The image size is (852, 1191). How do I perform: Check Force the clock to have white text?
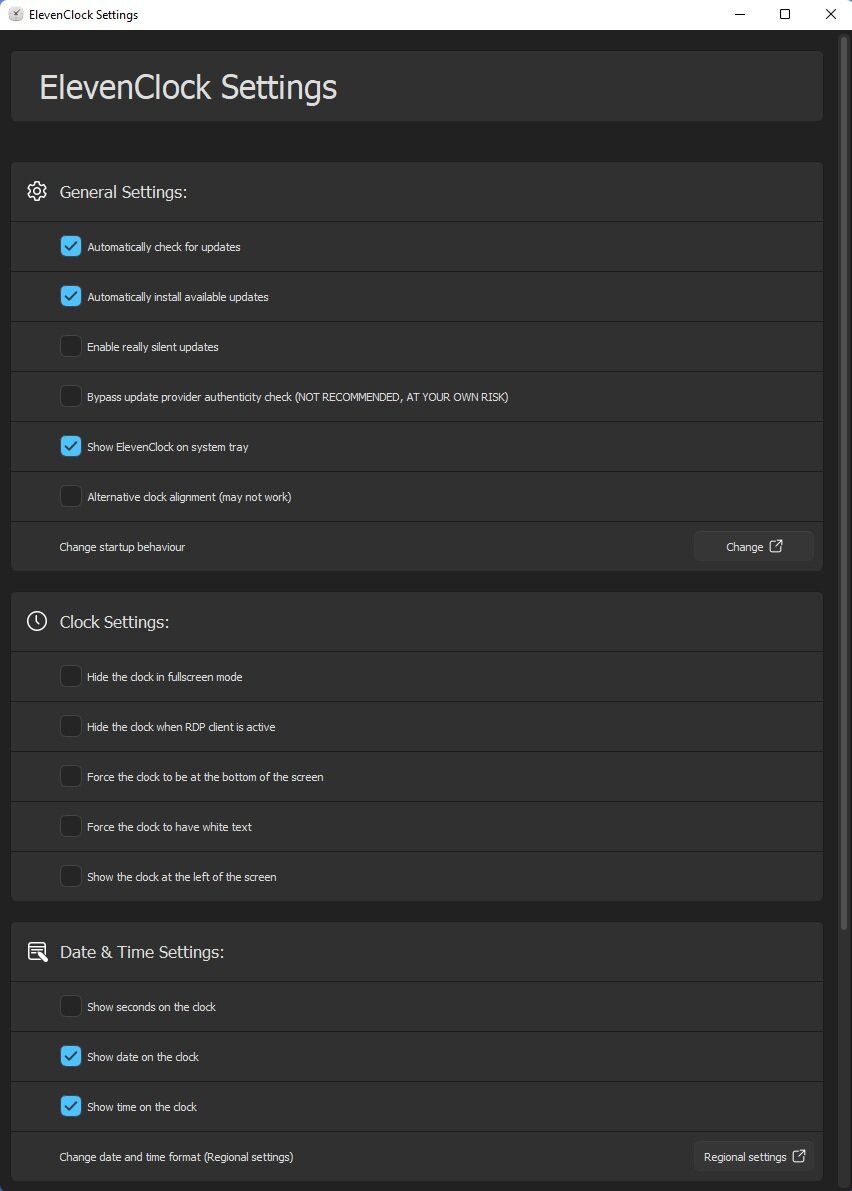click(71, 826)
